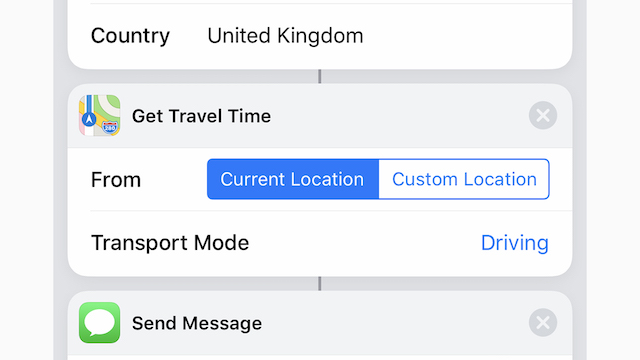Tap the Country label
The image size is (640, 360).
(x=130, y=36)
